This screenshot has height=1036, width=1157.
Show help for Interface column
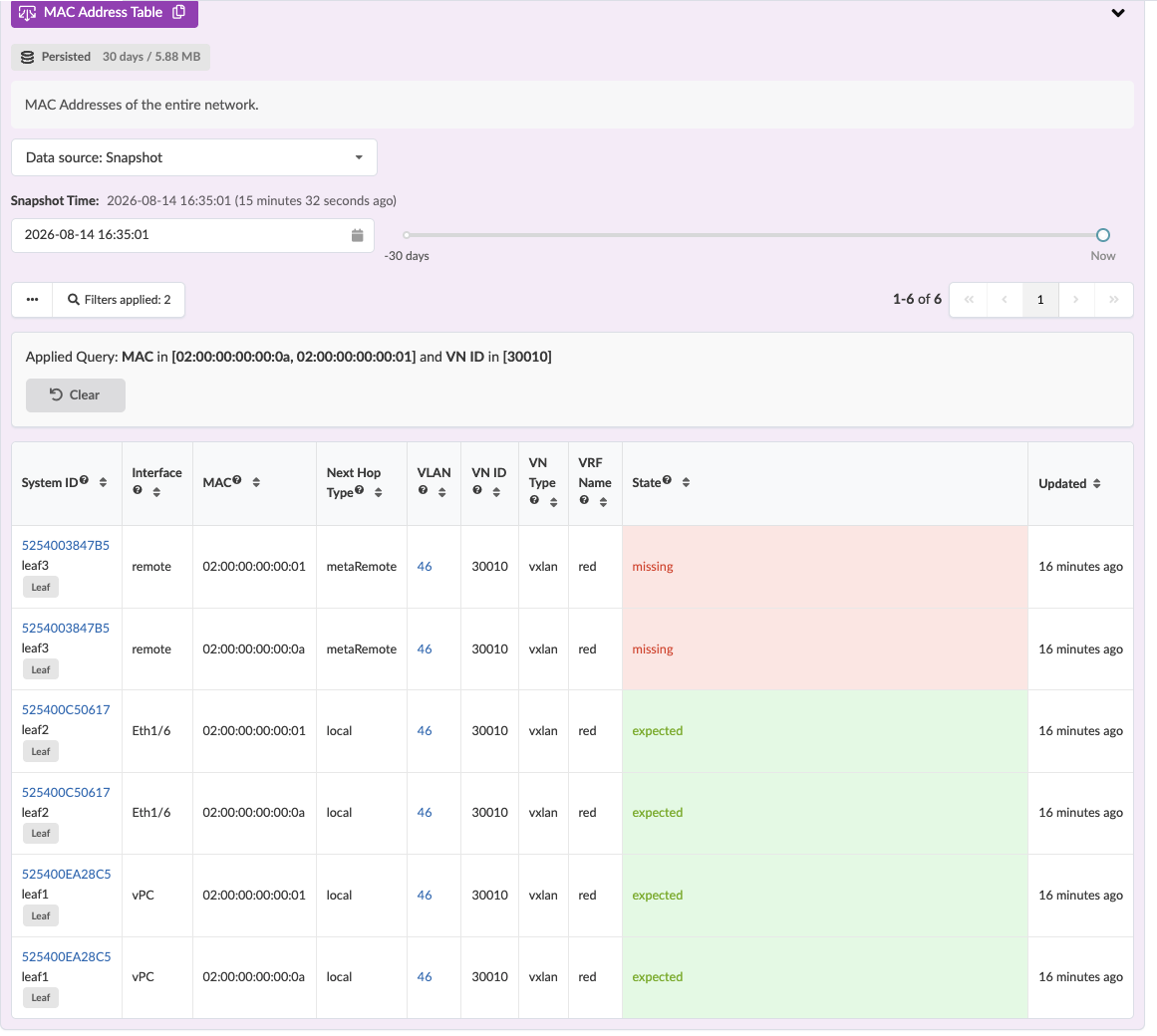coord(138,490)
